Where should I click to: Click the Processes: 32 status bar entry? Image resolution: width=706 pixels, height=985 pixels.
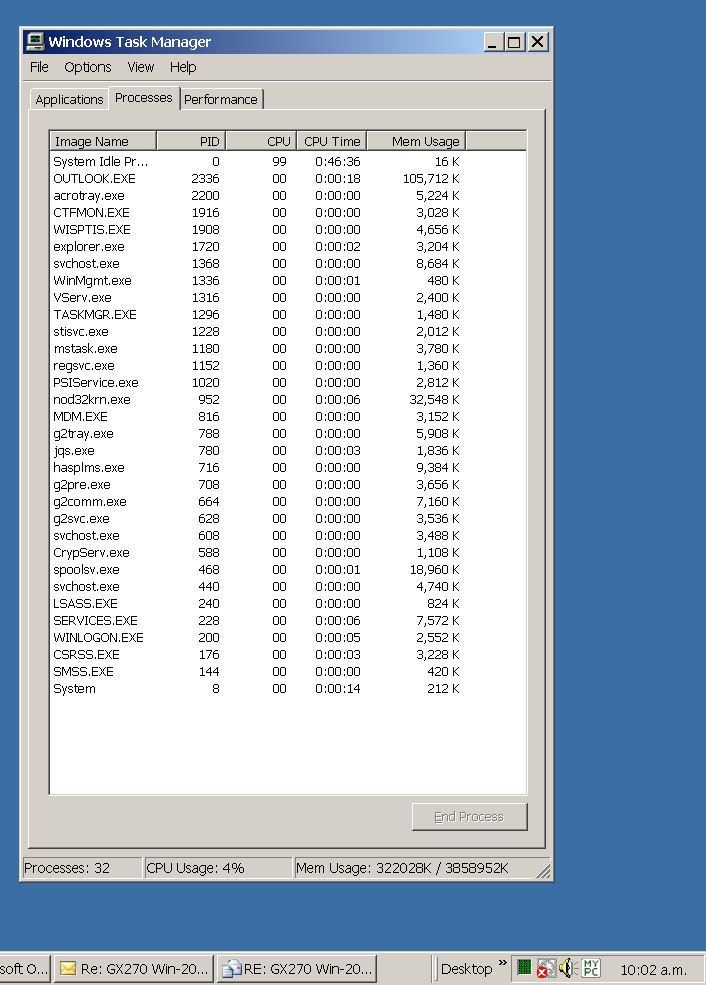click(82, 868)
